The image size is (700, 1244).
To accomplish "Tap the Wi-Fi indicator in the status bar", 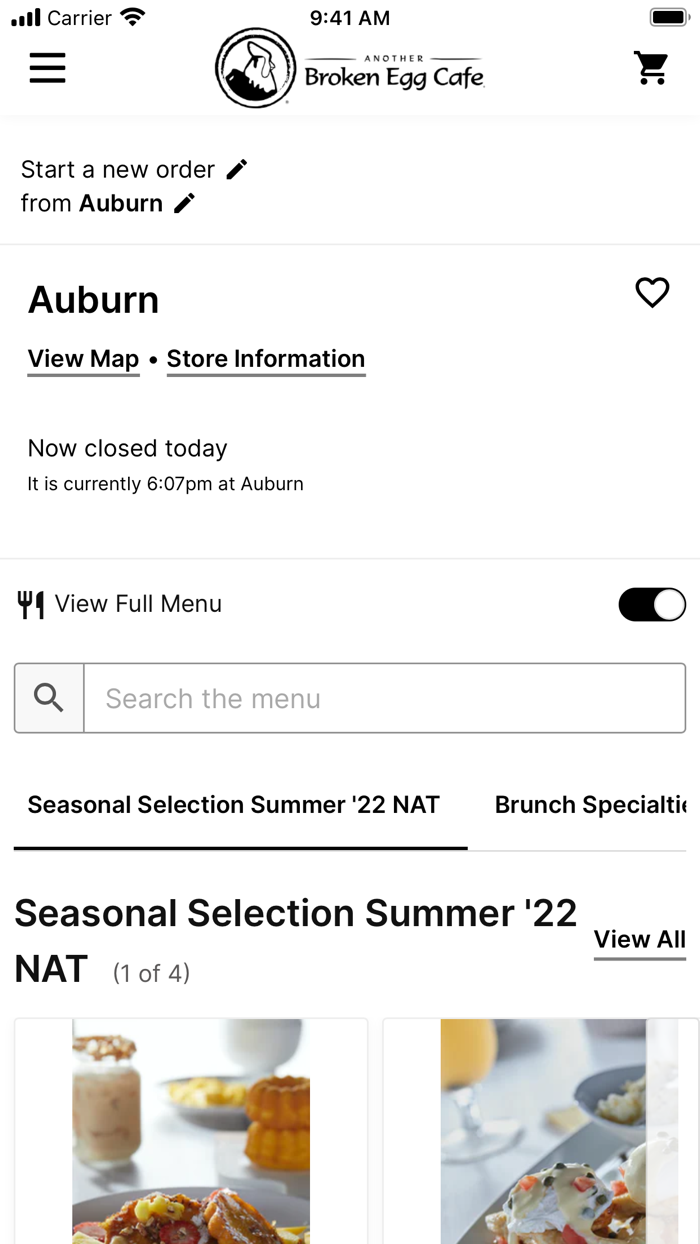I will point(131,15).
